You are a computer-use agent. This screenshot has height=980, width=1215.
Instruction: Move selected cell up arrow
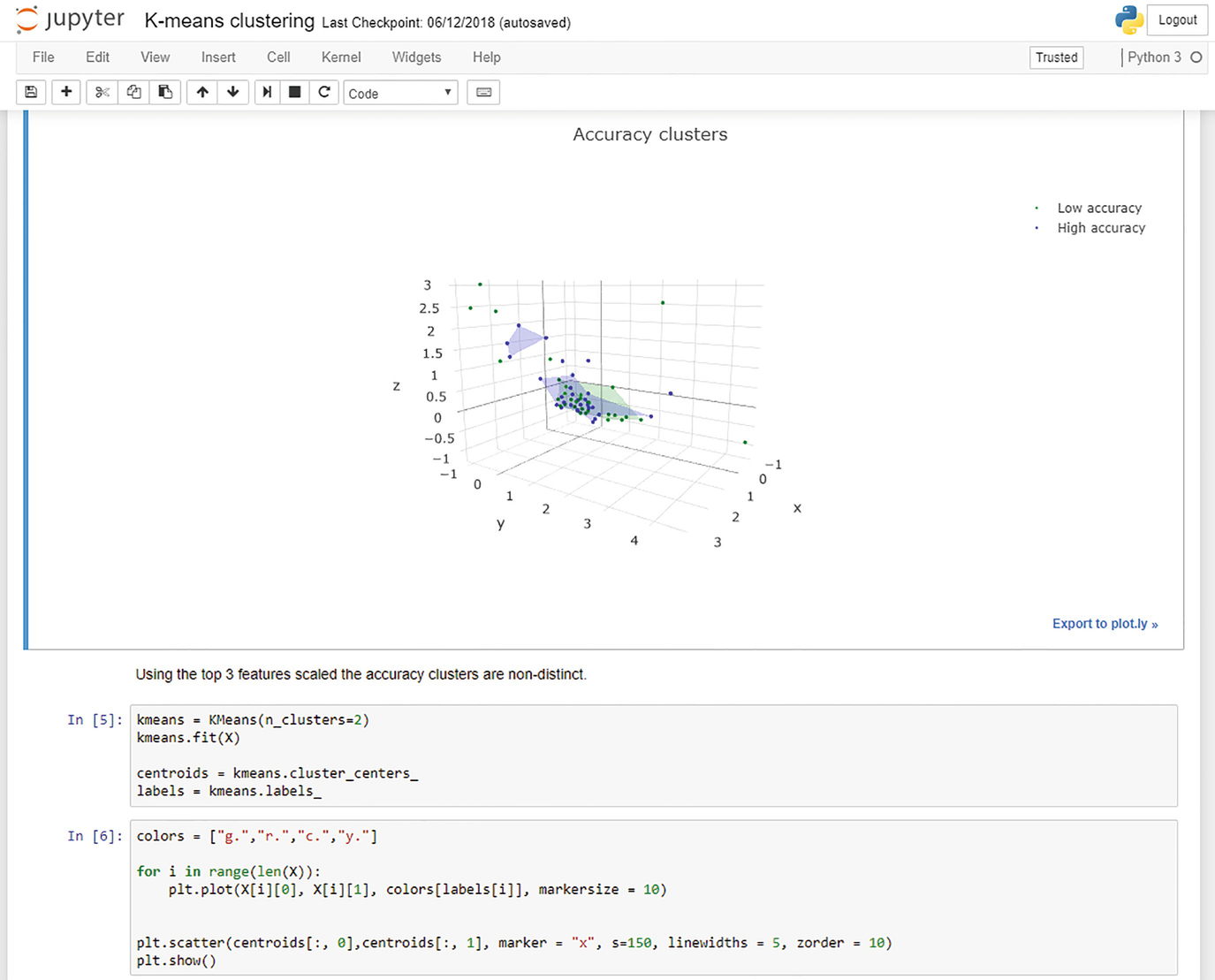pyautogui.click(x=202, y=92)
